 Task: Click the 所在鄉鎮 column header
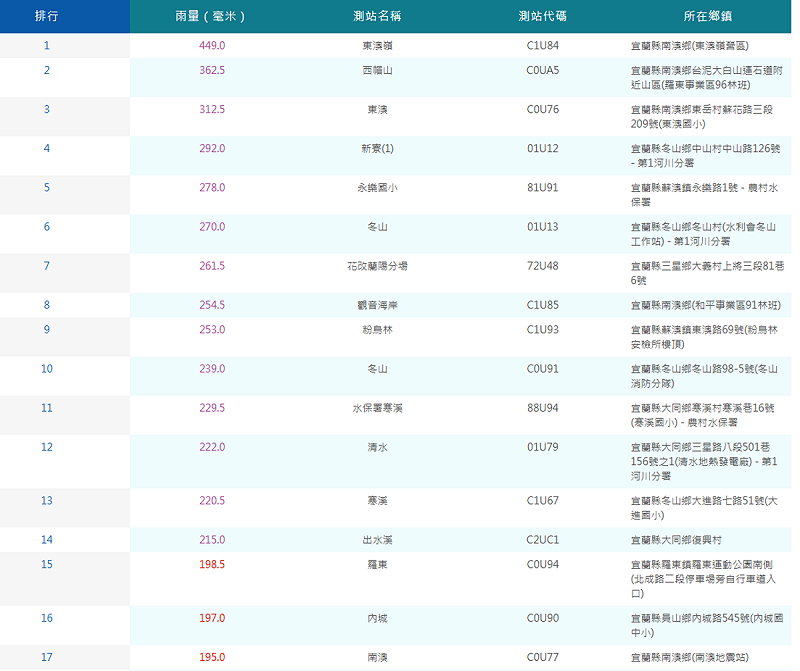point(708,17)
